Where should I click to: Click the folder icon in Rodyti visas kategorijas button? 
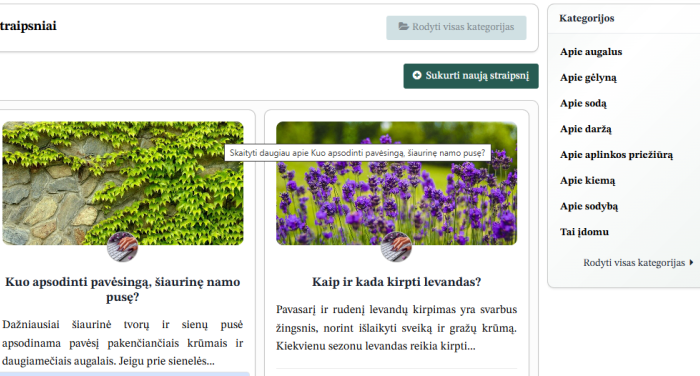[x=404, y=26]
